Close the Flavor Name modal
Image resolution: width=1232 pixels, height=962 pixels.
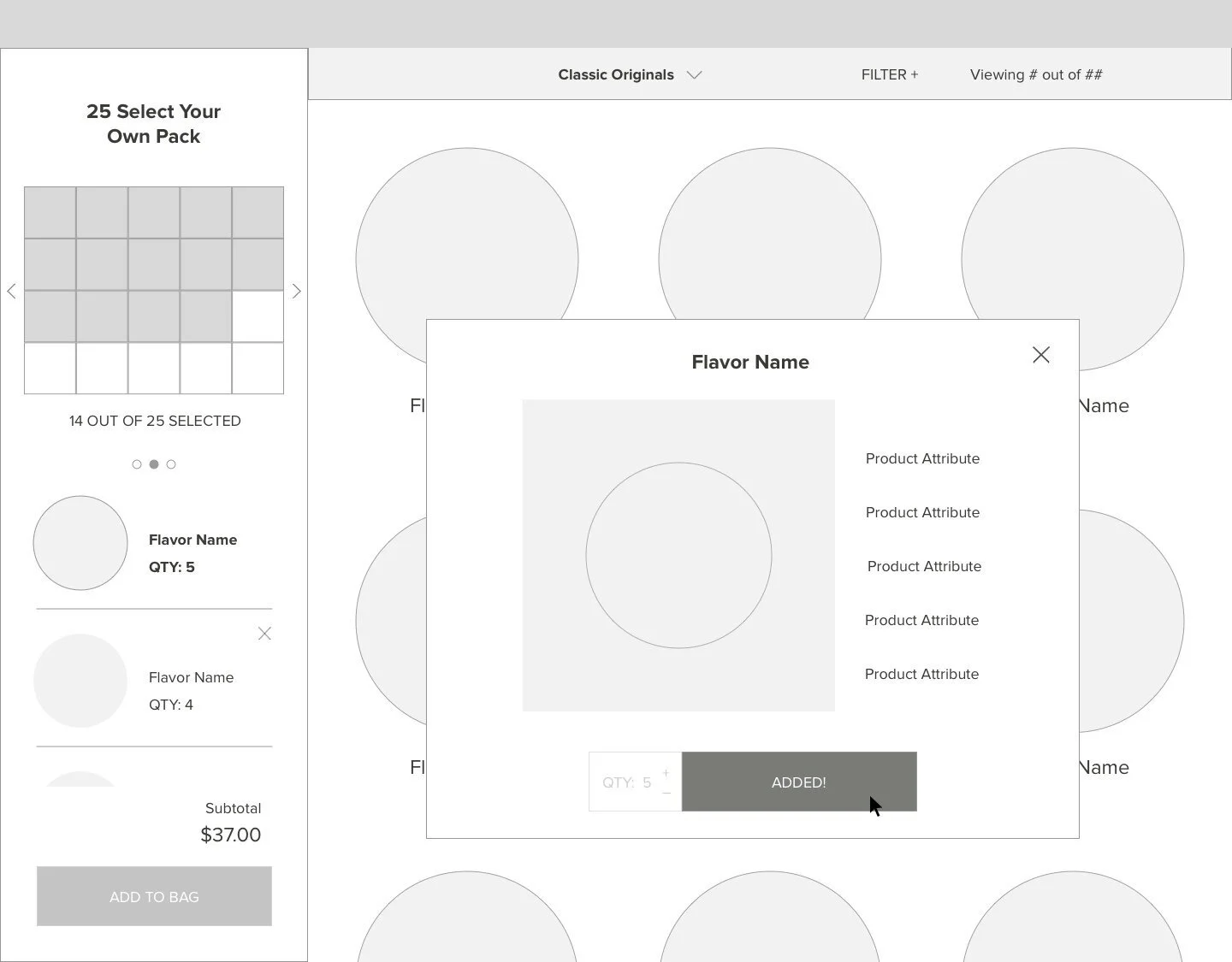point(1040,355)
